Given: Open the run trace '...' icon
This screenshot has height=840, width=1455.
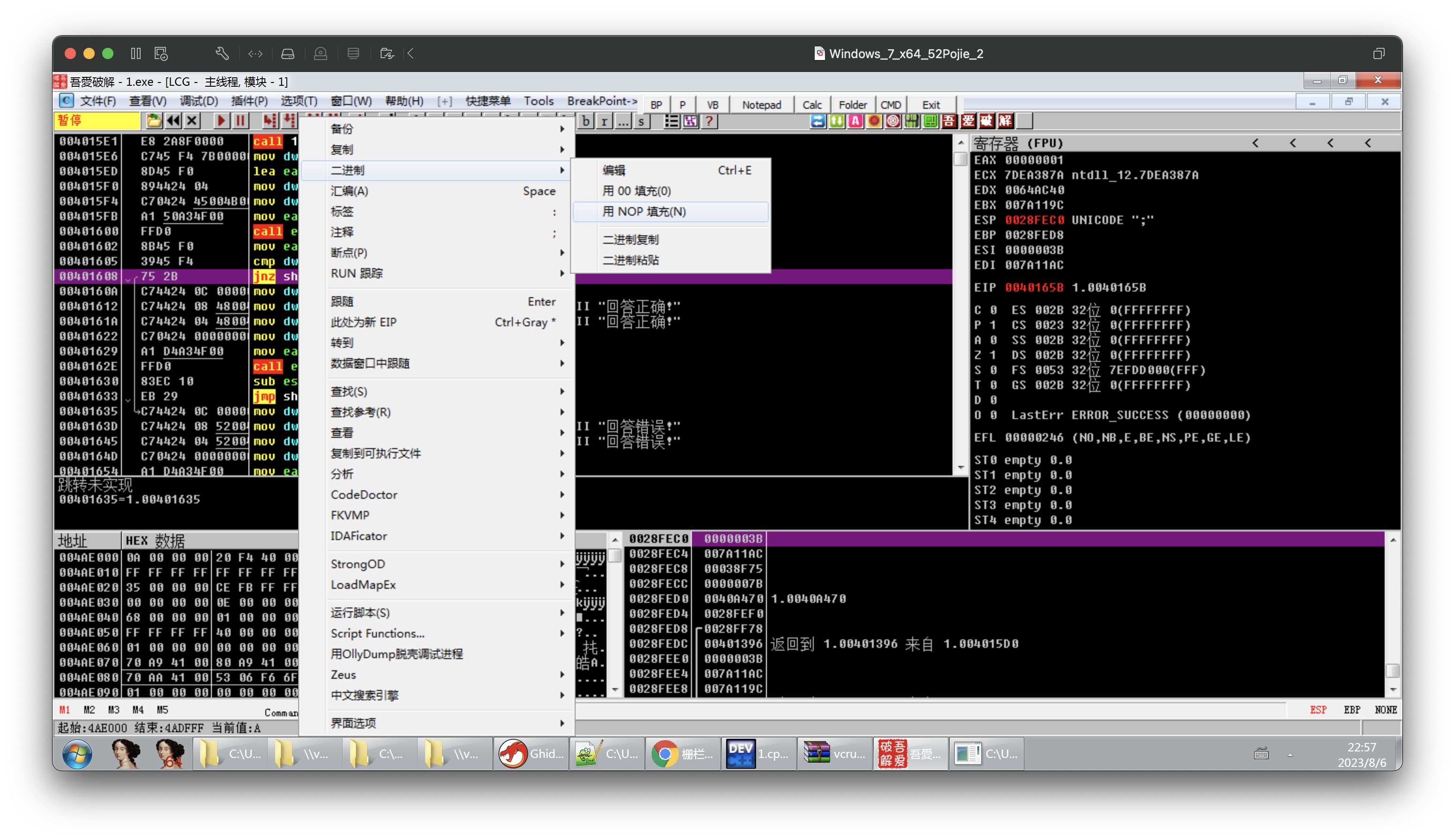Looking at the screenshot, I should (622, 121).
